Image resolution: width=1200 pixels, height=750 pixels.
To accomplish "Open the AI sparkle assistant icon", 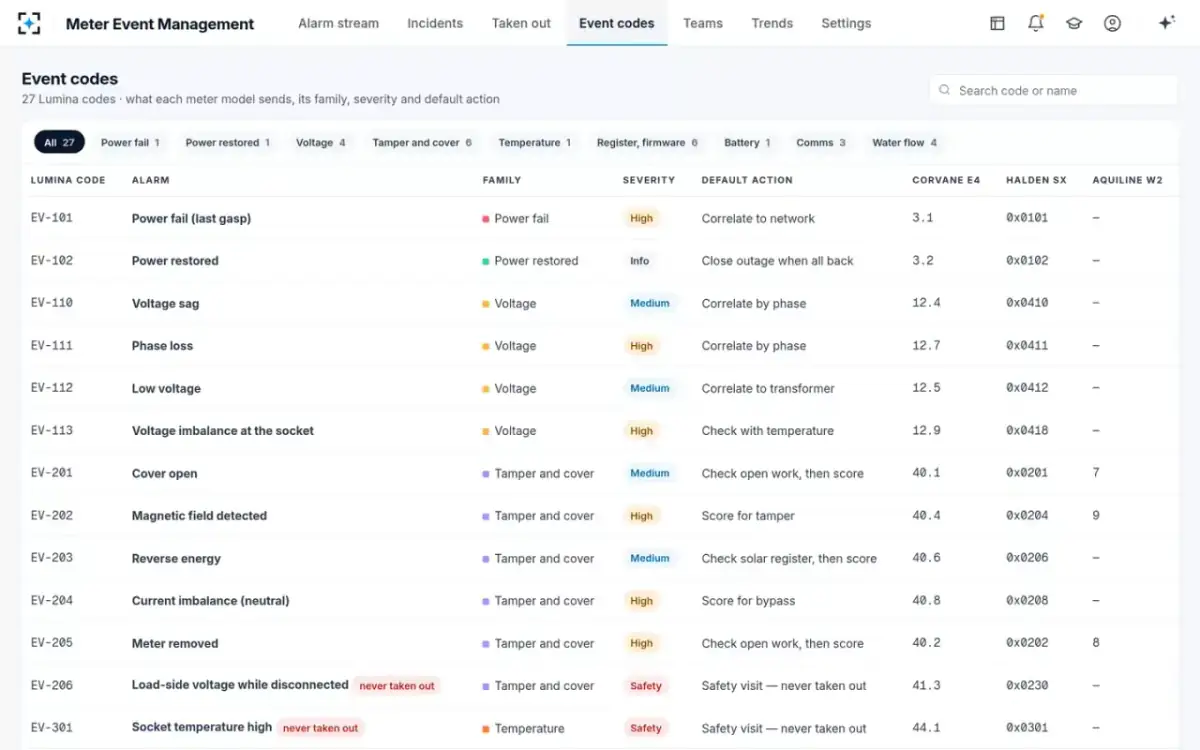I will 1166,23.
